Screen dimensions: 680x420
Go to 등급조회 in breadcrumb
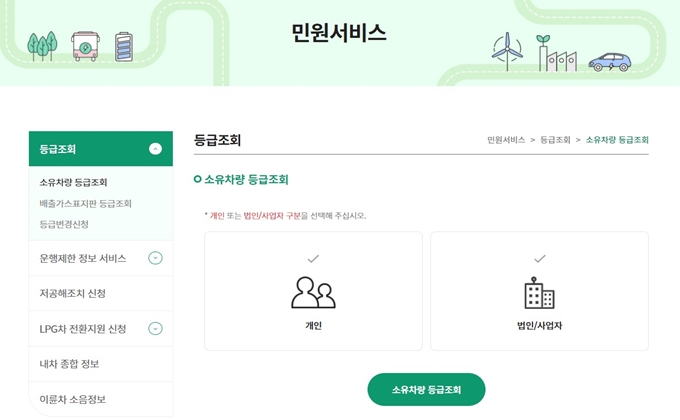click(x=555, y=140)
